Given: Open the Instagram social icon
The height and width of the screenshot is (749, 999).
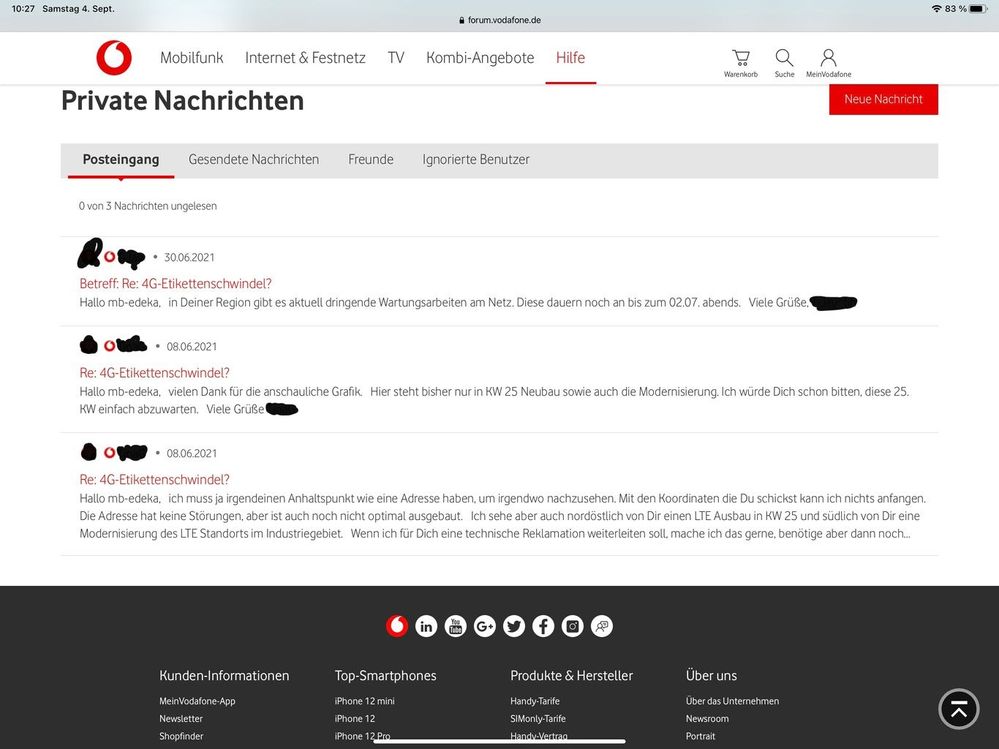Looking at the screenshot, I should click(x=573, y=626).
